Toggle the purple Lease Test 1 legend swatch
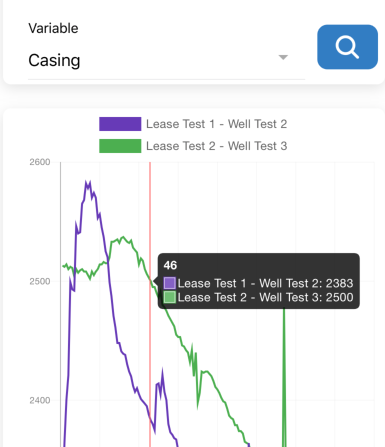 (x=120, y=124)
